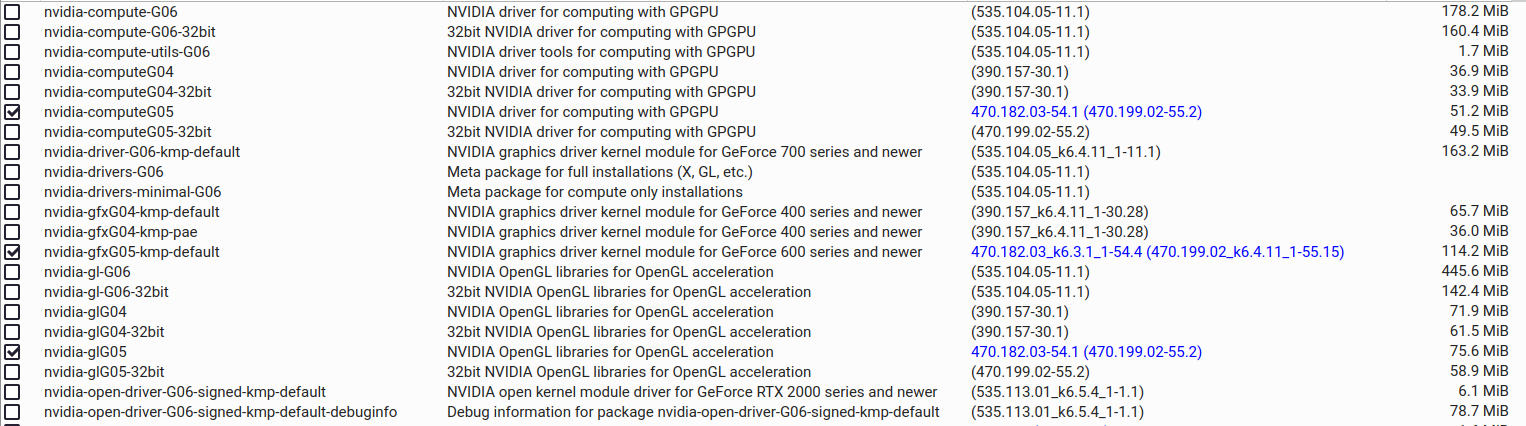Tick the nvidia-gl-G06 checkbox
Screen dimensions: 1526x426
pyautogui.click(x=12, y=272)
